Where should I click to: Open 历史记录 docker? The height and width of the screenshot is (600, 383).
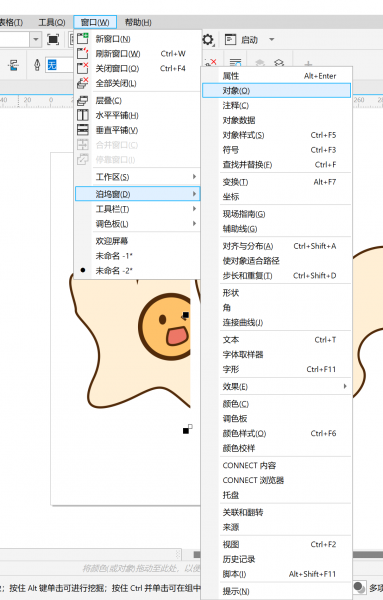pyautogui.click(x=276, y=559)
